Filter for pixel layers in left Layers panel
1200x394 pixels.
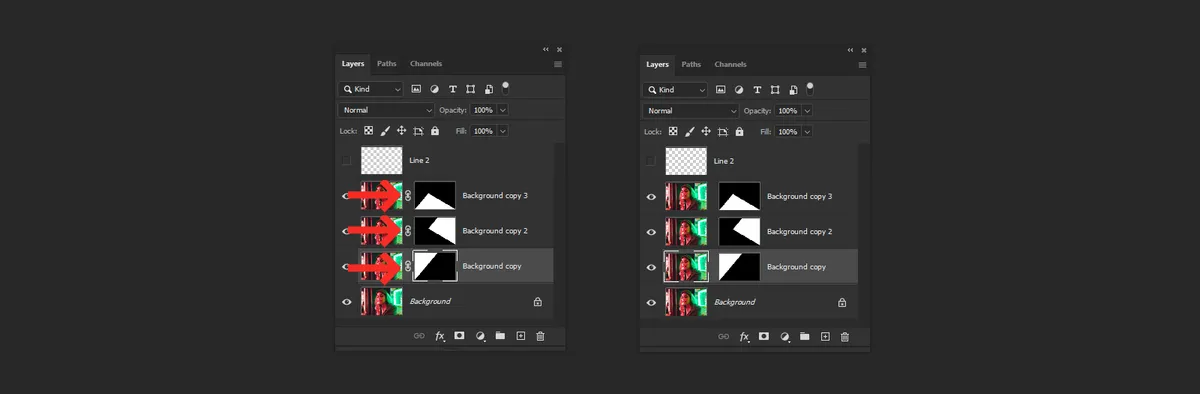click(417, 89)
